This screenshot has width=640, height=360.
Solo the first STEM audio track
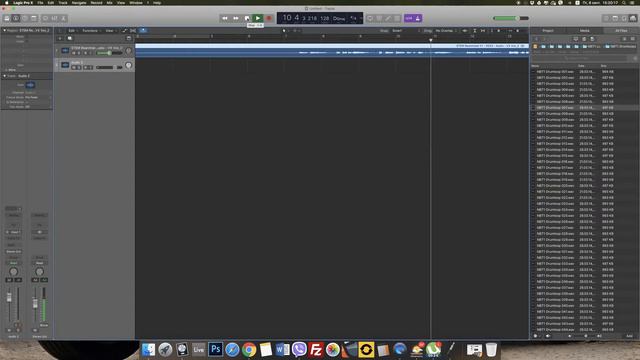coord(79,53)
